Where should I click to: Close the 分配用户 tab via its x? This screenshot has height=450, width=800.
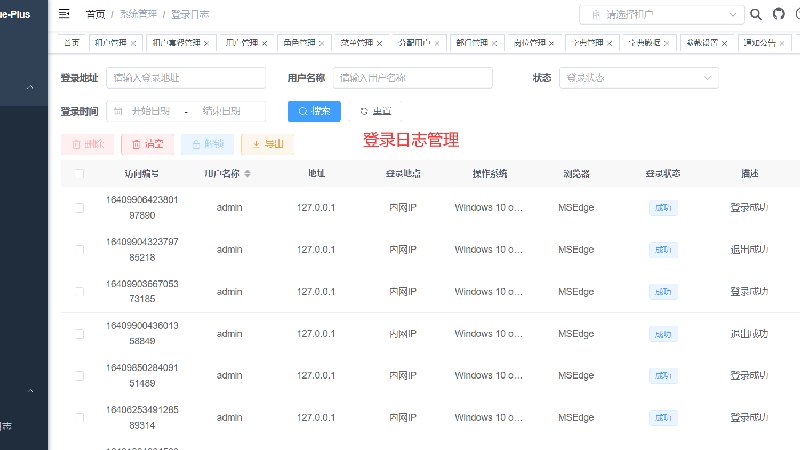coord(437,43)
